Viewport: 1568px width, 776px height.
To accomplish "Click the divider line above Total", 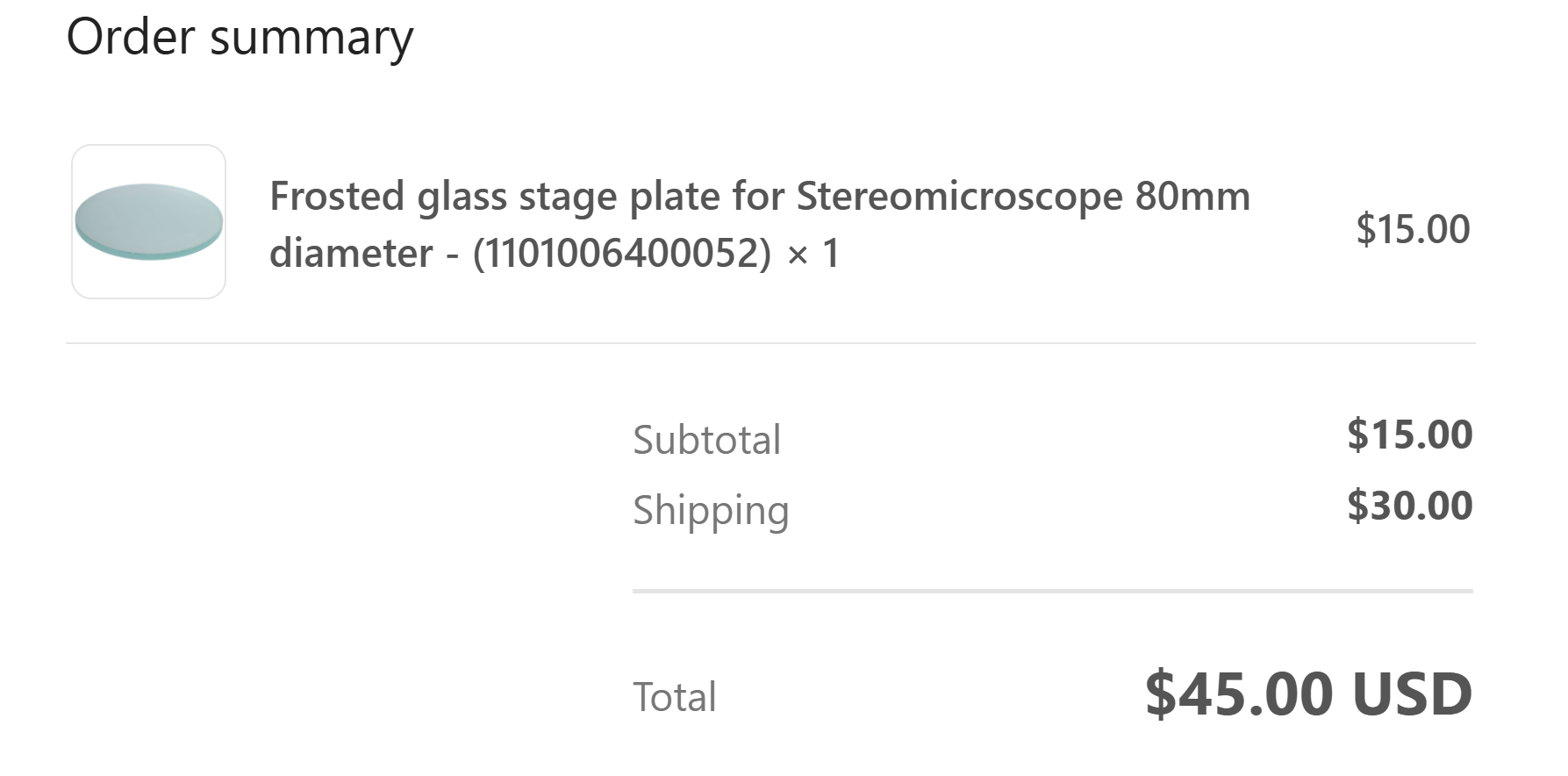I will (x=1052, y=591).
